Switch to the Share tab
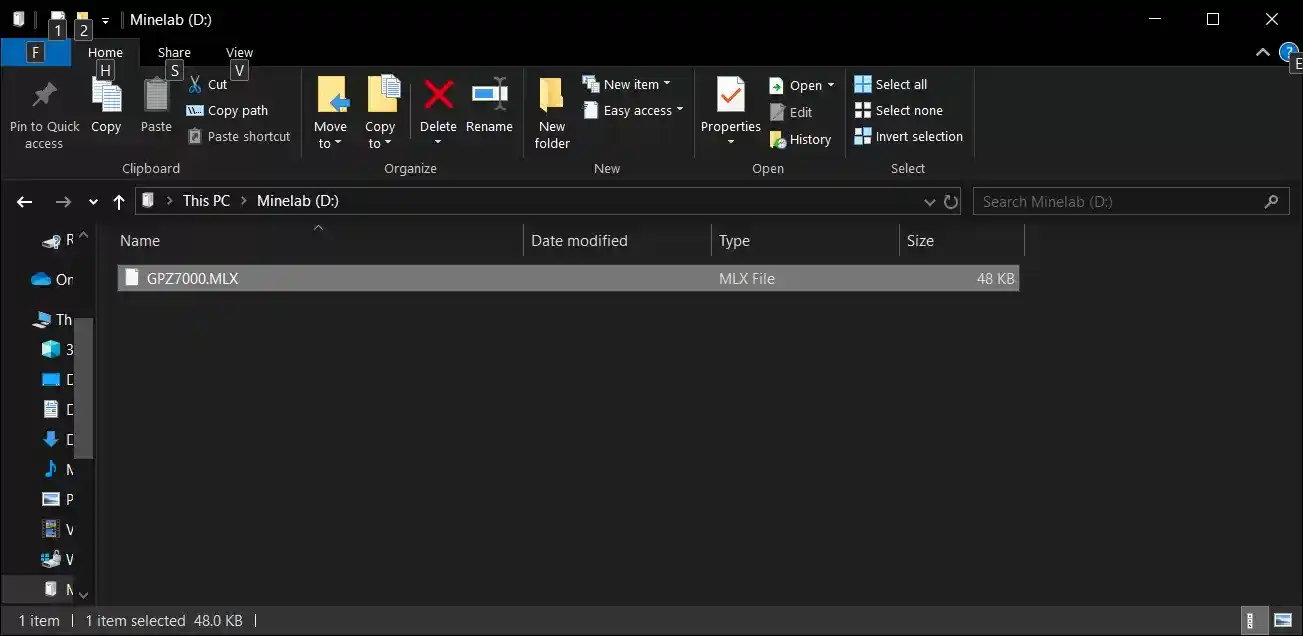This screenshot has width=1303, height=636. [174, 53]
